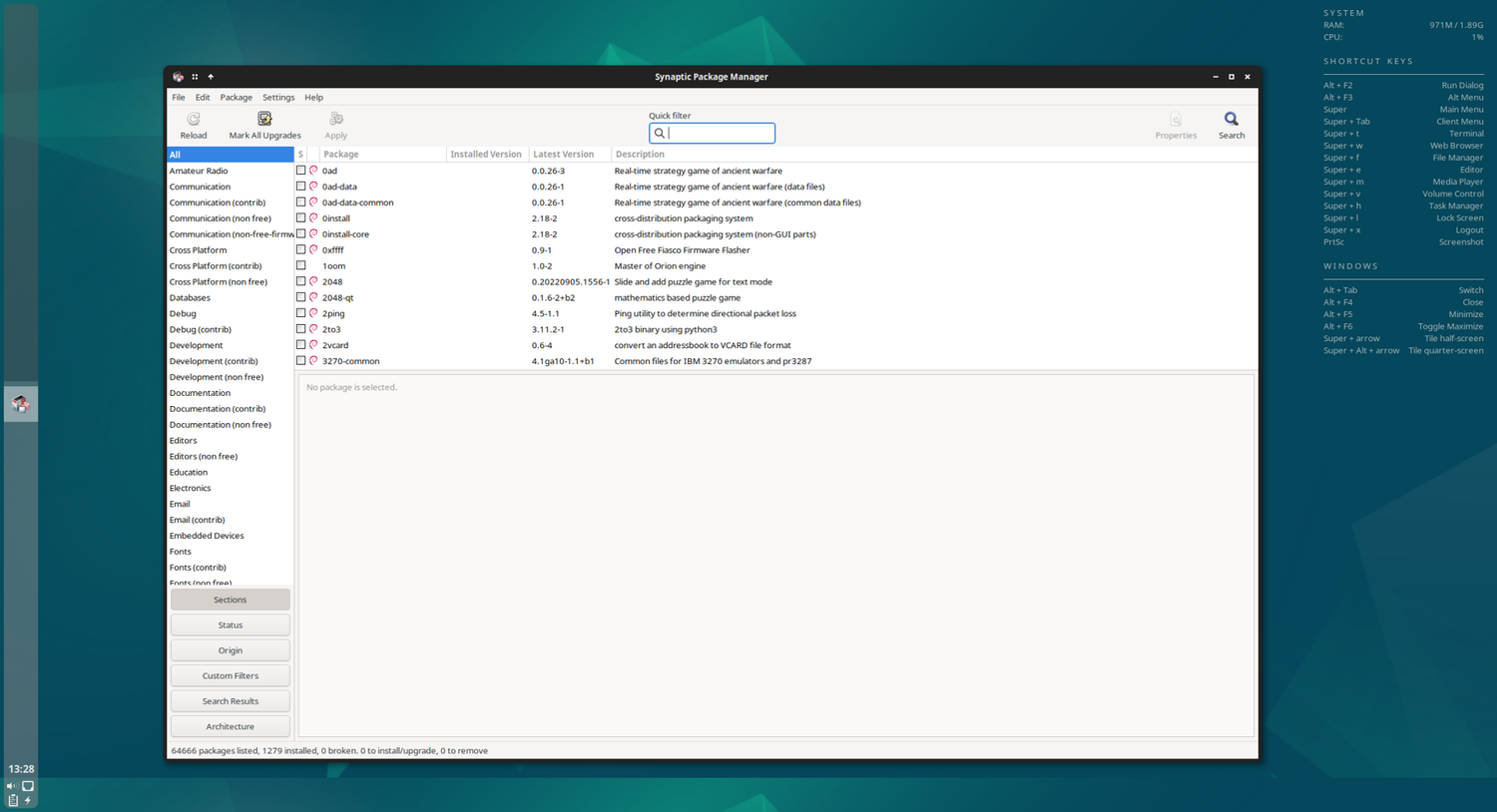Click the Debian swirl icon beside 3270-common
1497x812 pixels.
pos(313,361)
